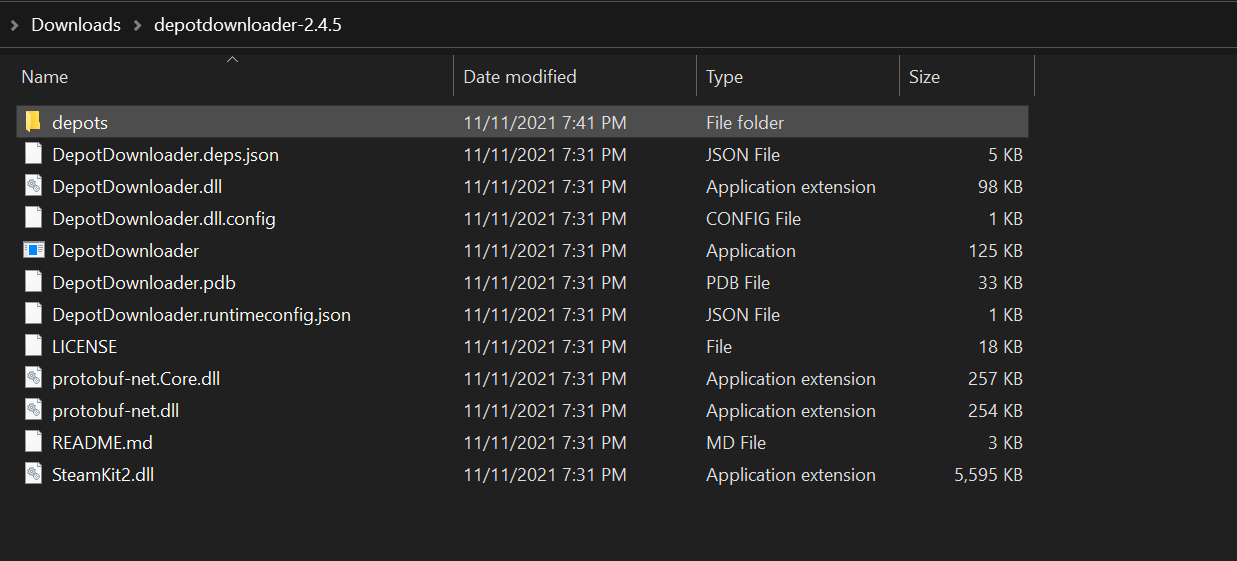The width and height of the screenshot is (1237, 561).
Task: Click the 125 KB size of DepotDownloader application
Action: pyautogui.click(x=995, y=251)
